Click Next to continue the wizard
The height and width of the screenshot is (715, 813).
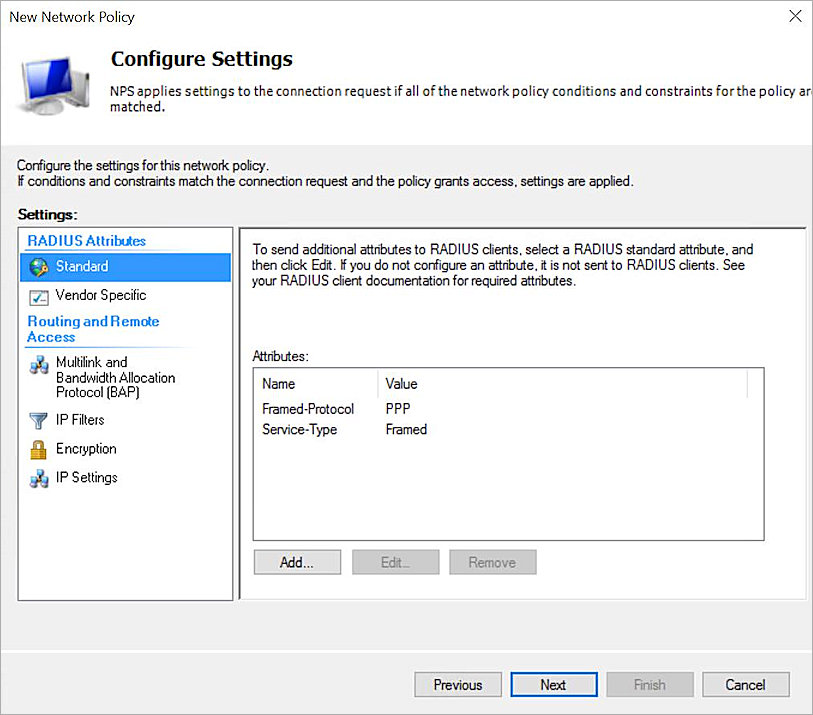pos(554,684)
